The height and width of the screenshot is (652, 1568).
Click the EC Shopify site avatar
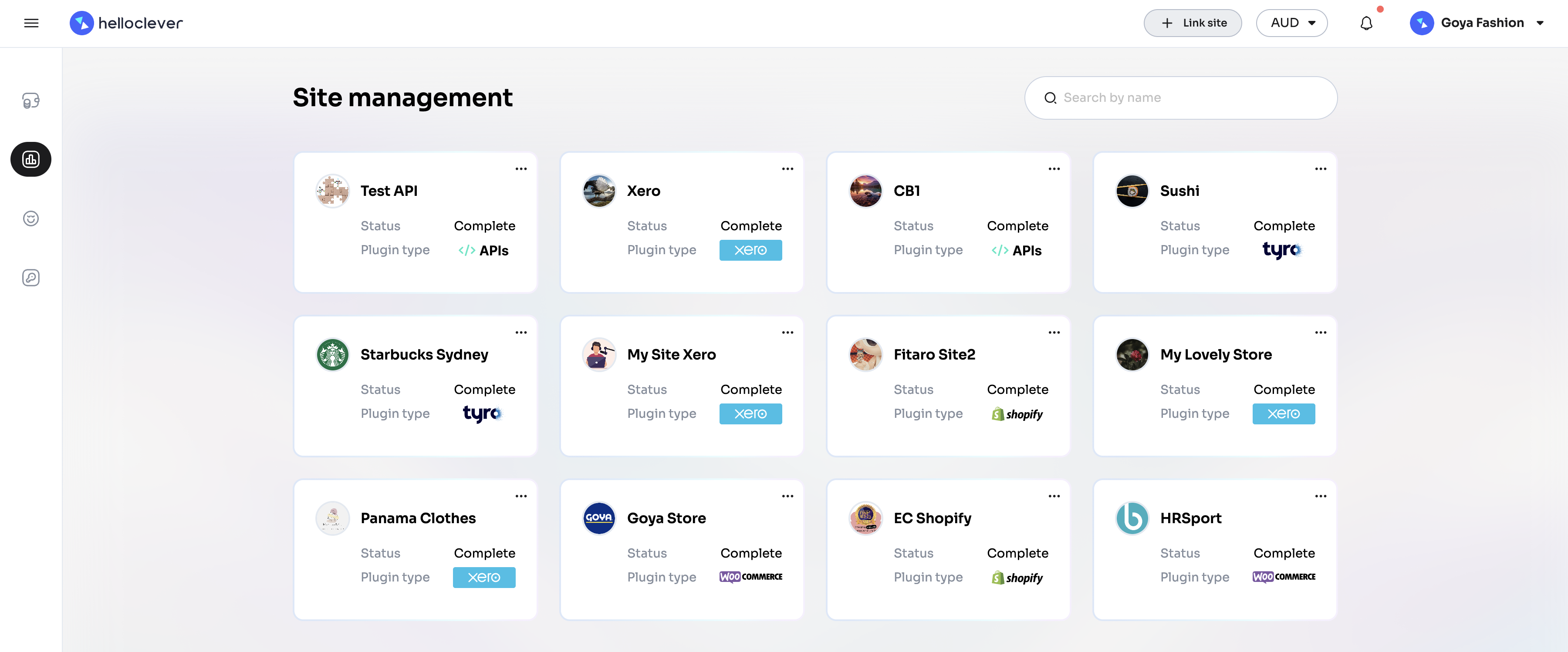(x=865, y=518)
